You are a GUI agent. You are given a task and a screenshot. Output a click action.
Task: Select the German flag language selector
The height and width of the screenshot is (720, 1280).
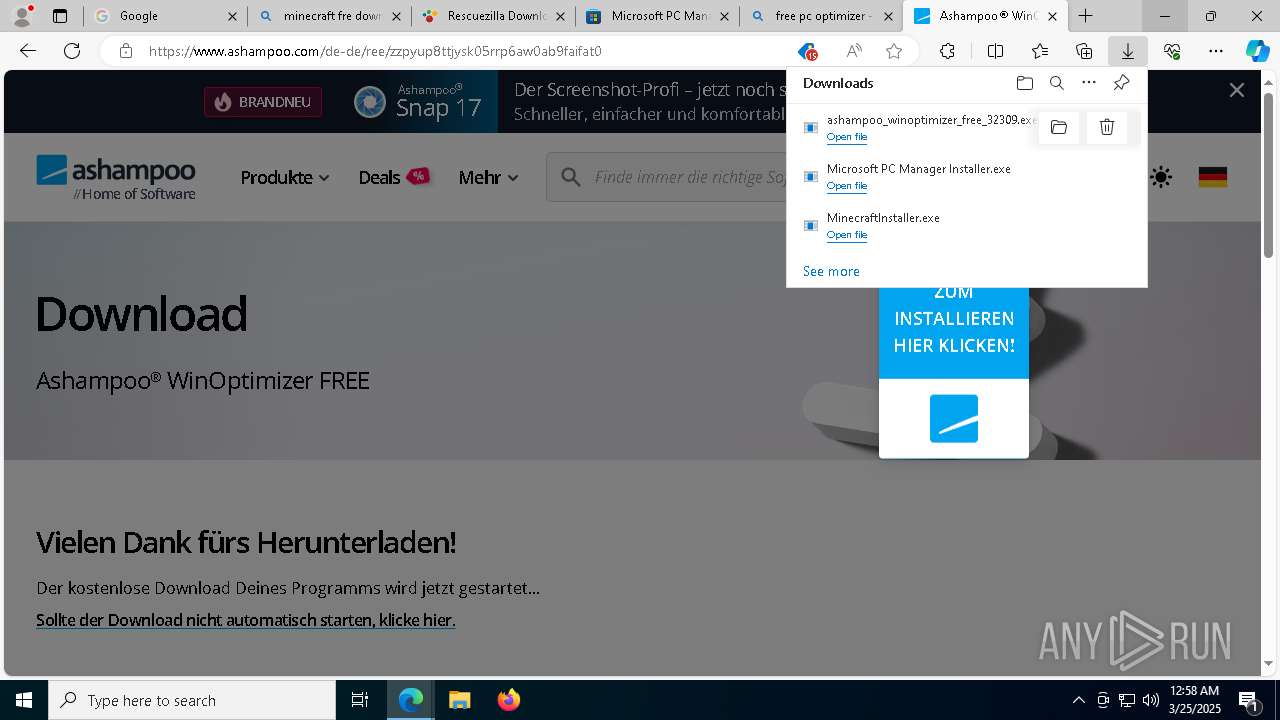click(x=1213, y=178)
